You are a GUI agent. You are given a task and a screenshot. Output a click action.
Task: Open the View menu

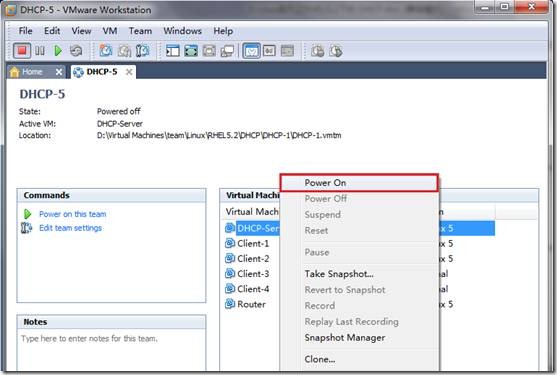tap(81, 31)
